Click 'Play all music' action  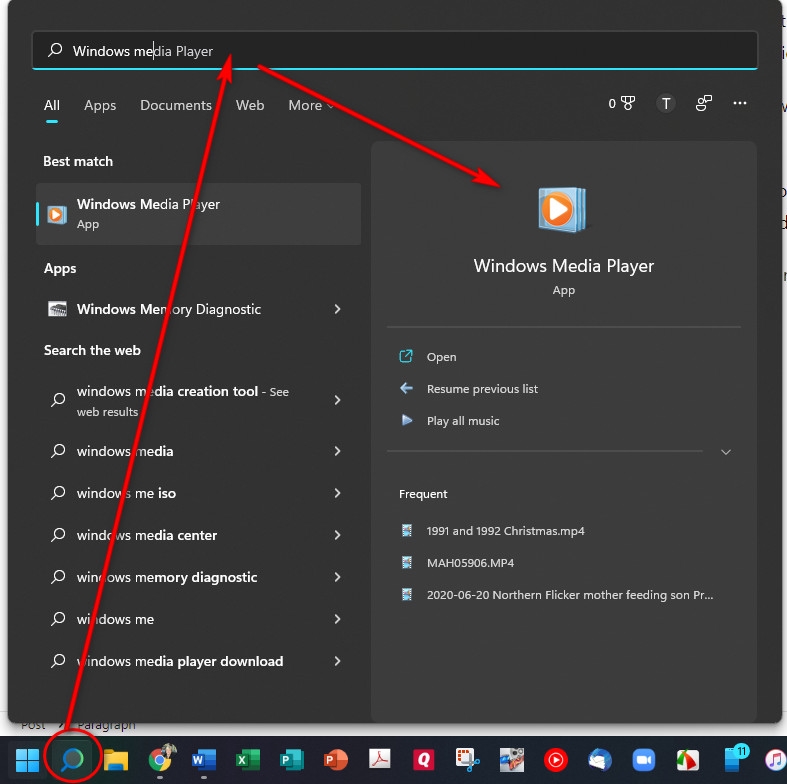pyautogui.click(x=462, y=421)
